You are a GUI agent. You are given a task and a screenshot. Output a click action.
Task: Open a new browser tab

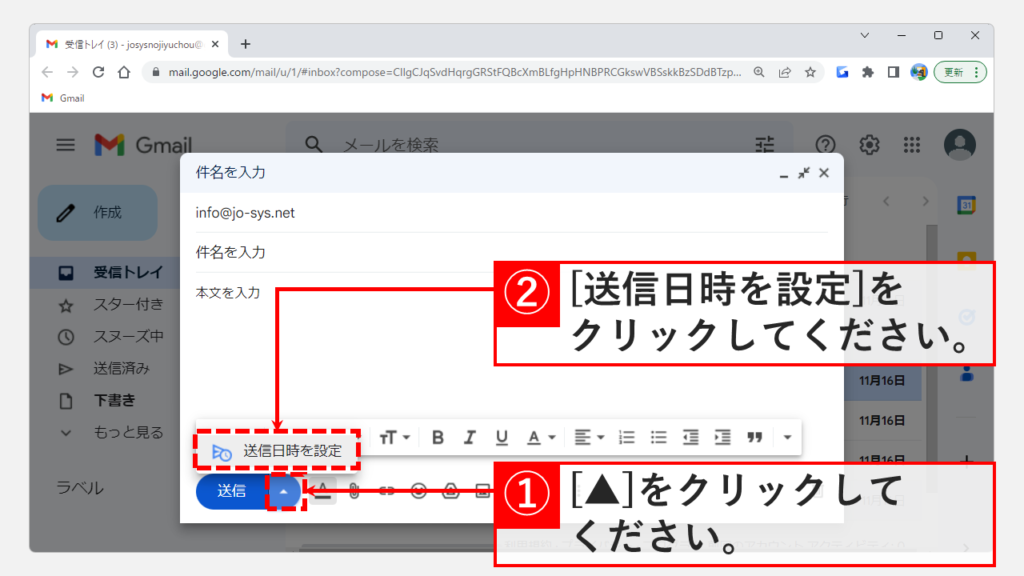tap(246, 44)
